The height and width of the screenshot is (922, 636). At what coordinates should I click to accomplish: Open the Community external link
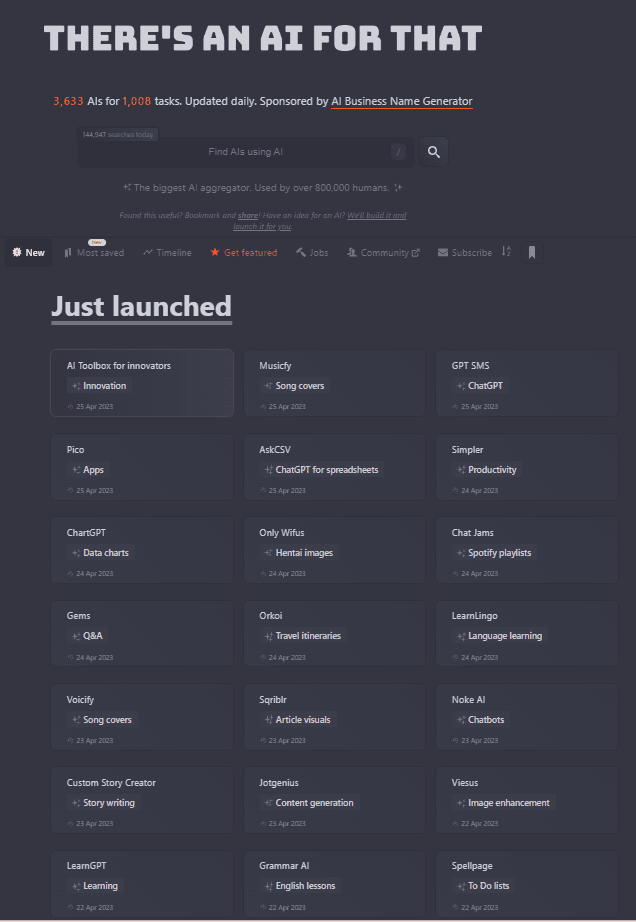pos(383,253)
